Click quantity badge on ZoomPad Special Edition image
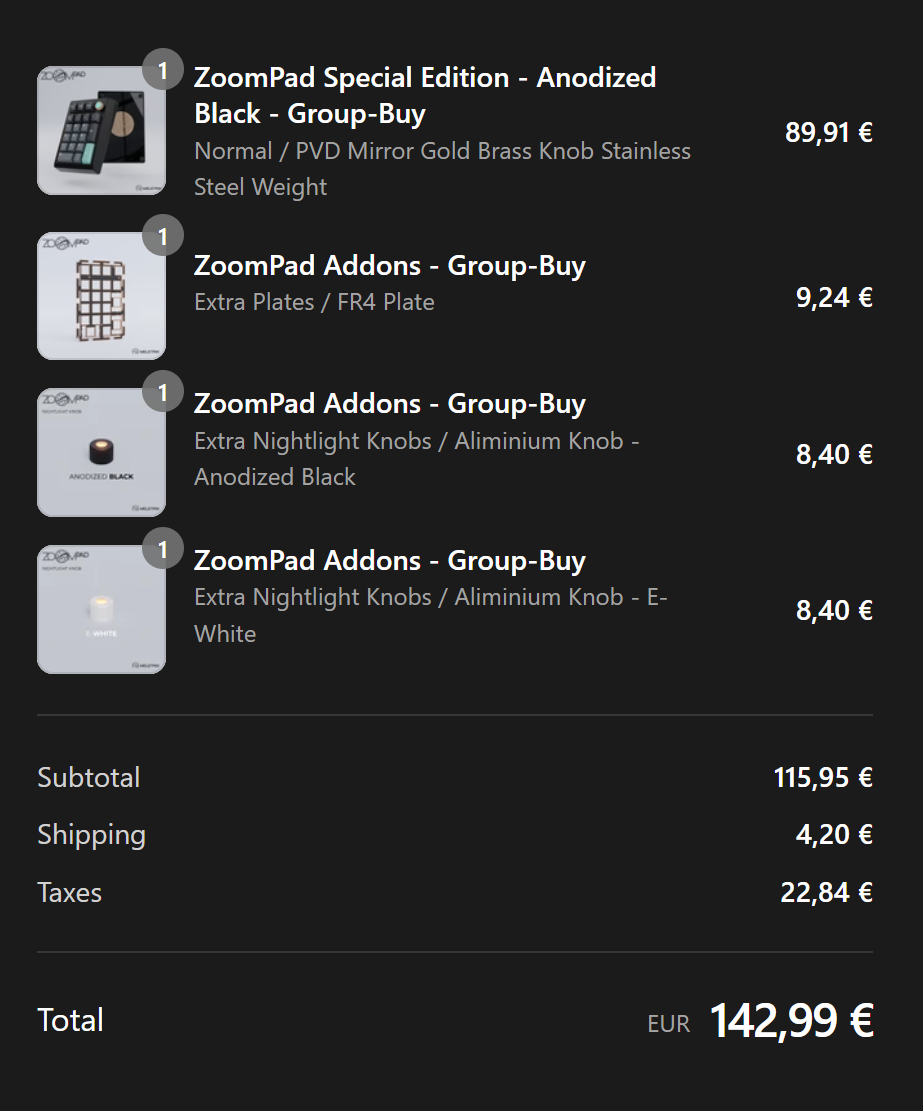The width and height of the screenshot is (923, 1111). coord(163,70)
